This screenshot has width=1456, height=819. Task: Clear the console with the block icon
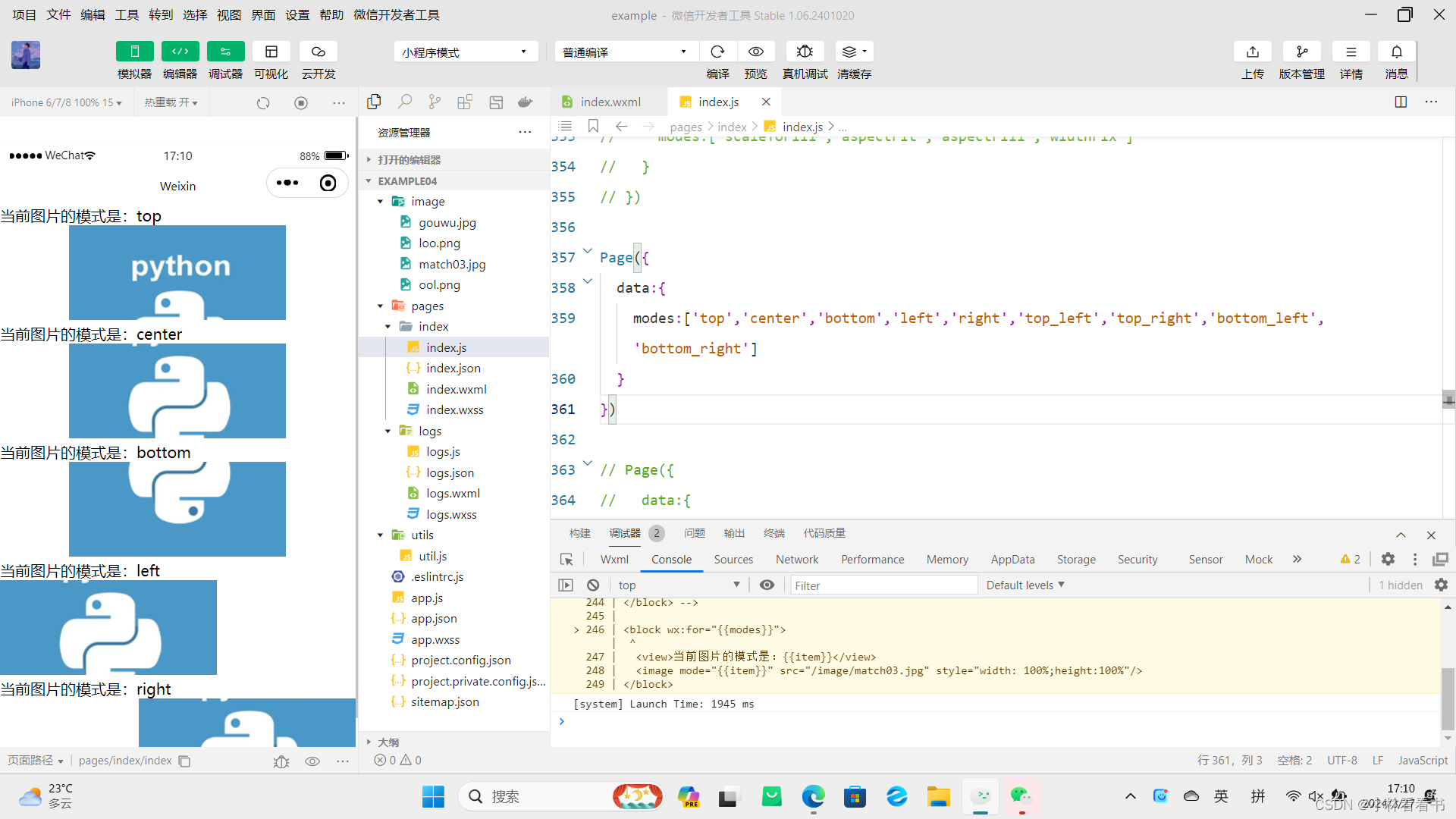593,585
